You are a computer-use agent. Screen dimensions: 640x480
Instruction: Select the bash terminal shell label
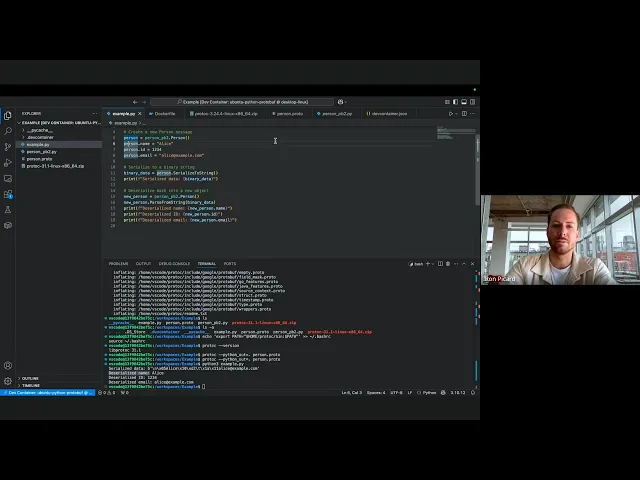coord(416,264)
